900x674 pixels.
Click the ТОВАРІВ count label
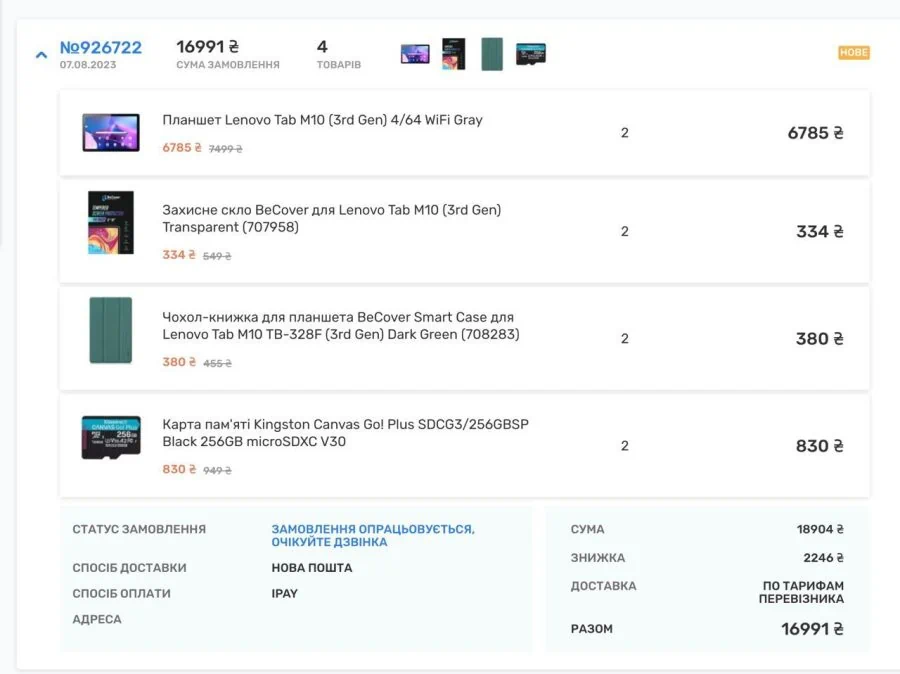pos(339,65)
